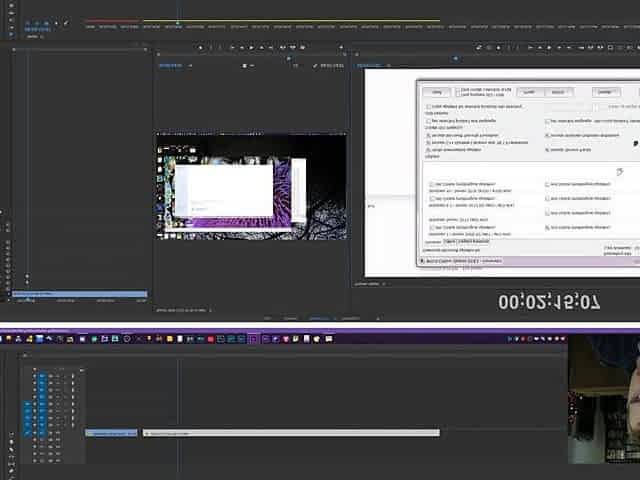Tick an unchecked checkbox in the settings dialog

pyautogui.click(x=432, y=185)
